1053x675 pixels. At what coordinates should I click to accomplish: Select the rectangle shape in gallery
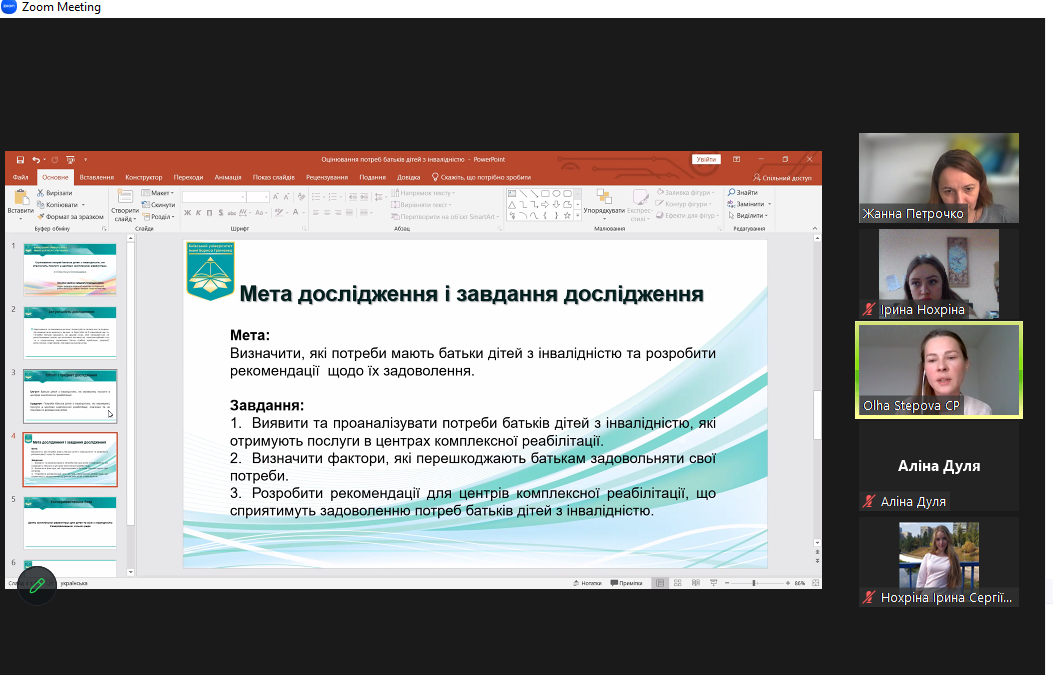tap(545, 193)
